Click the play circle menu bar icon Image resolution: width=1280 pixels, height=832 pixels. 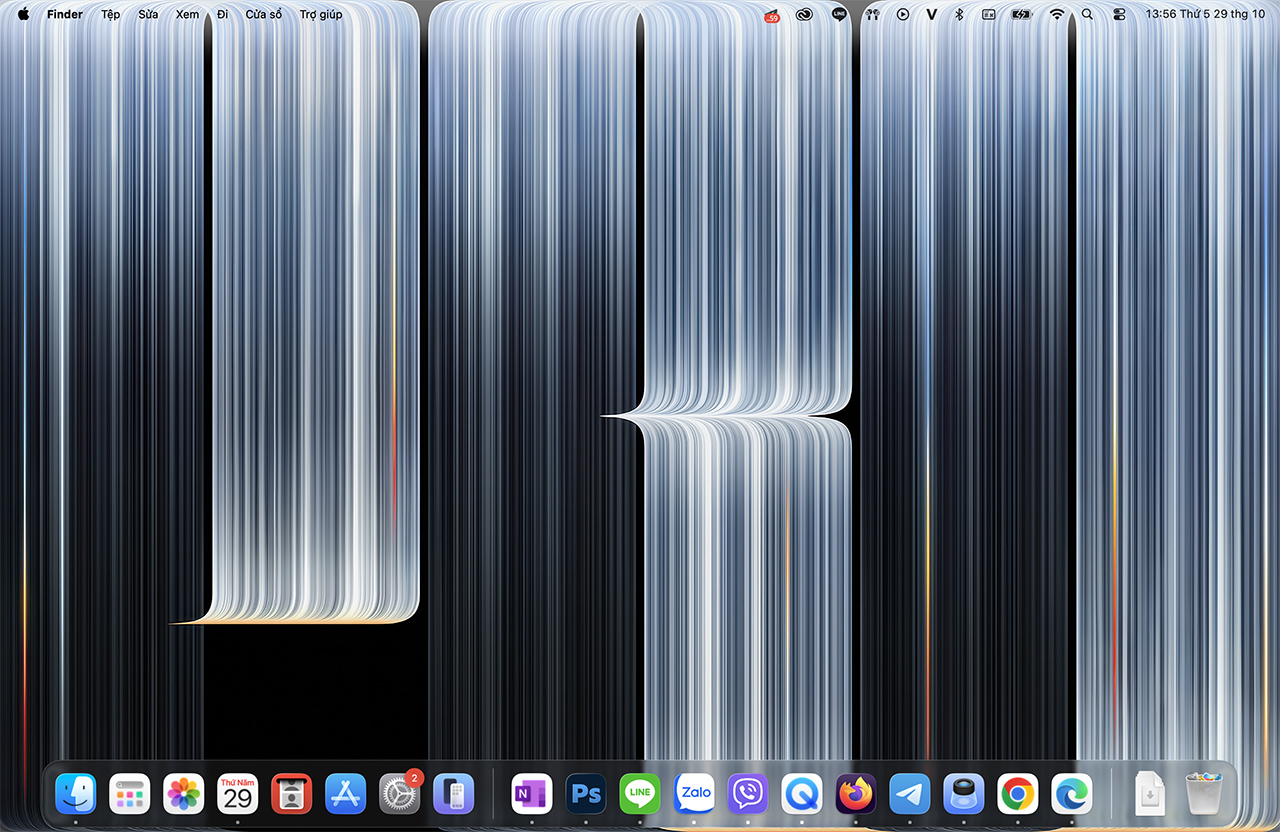[x=903, y=15]
